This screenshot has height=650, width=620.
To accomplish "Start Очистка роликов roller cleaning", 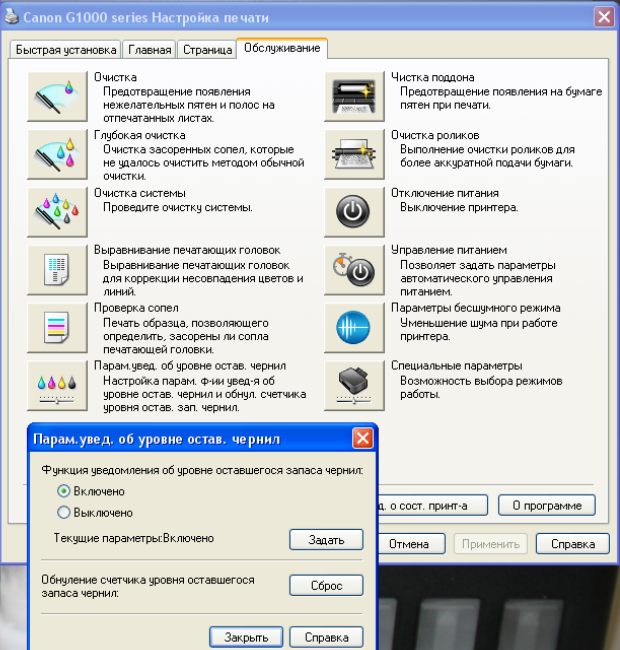I will click(354, 154).
